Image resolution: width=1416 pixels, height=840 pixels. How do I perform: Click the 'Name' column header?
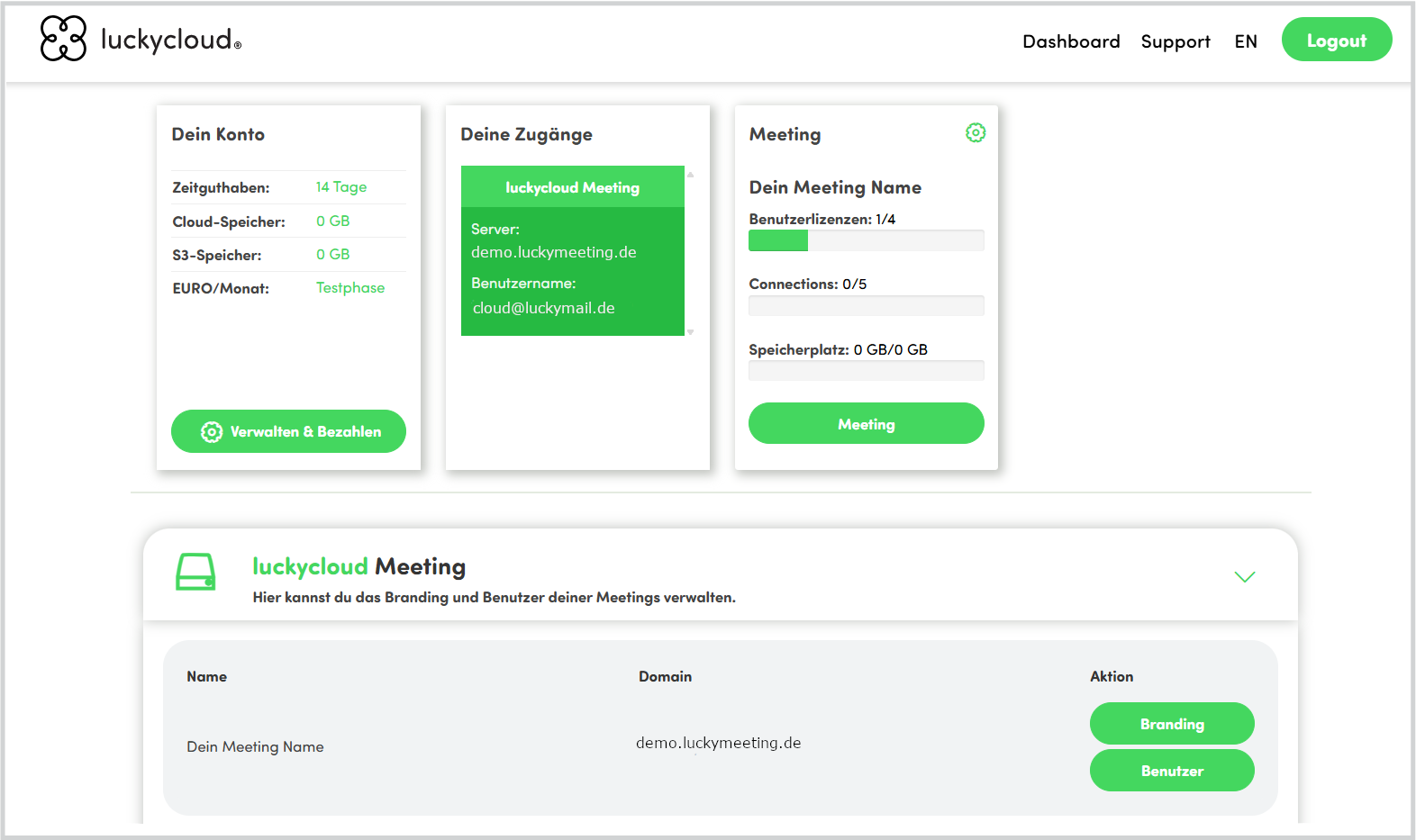[x=207, y=676]
